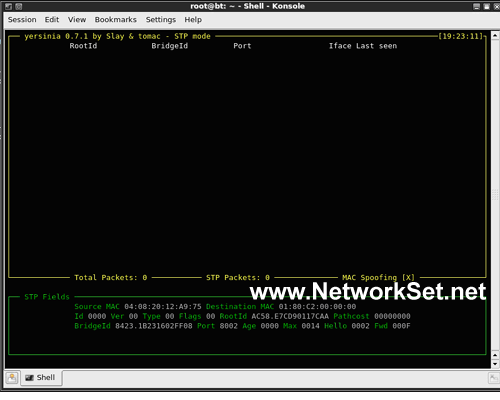
Task: Click the root@bt Shell Konsole title bar
Action: [247, 6]
